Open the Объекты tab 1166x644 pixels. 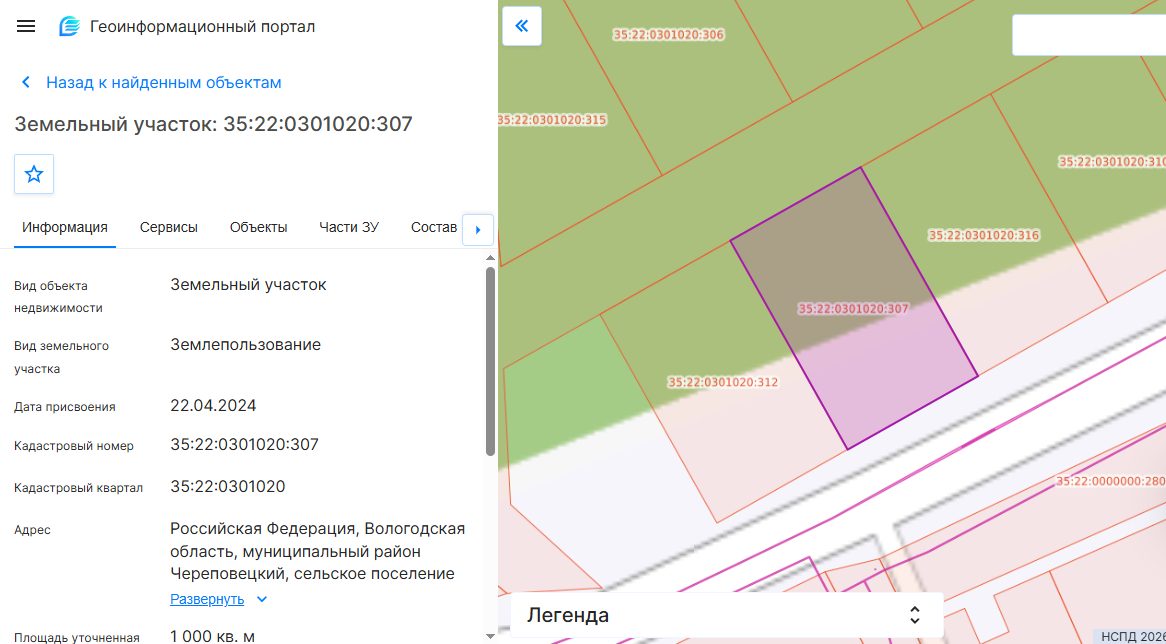click(258, 228)
